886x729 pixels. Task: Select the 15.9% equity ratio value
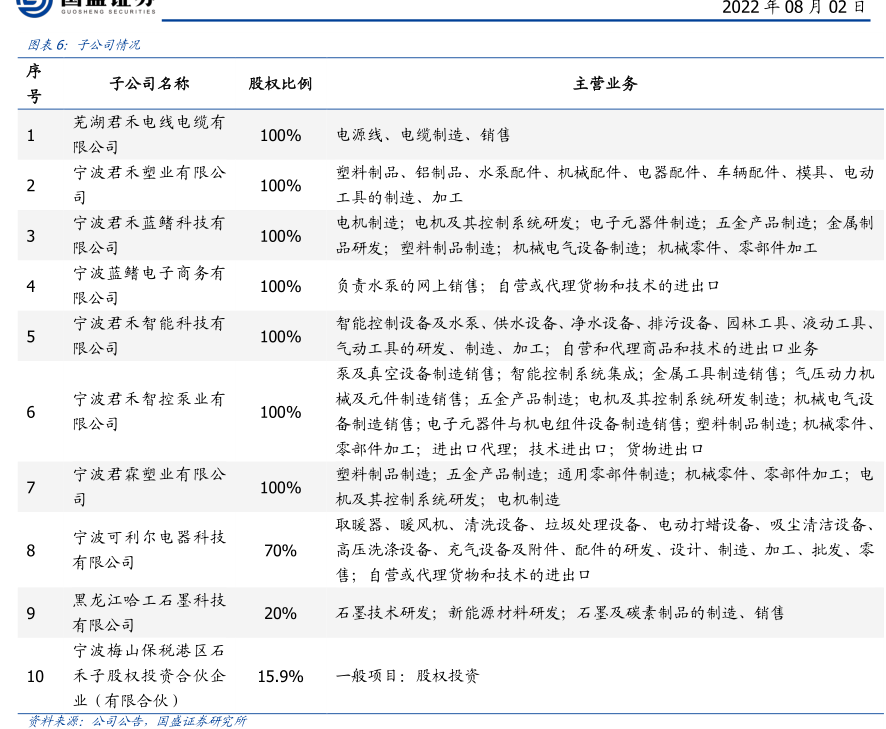(280, 676)
